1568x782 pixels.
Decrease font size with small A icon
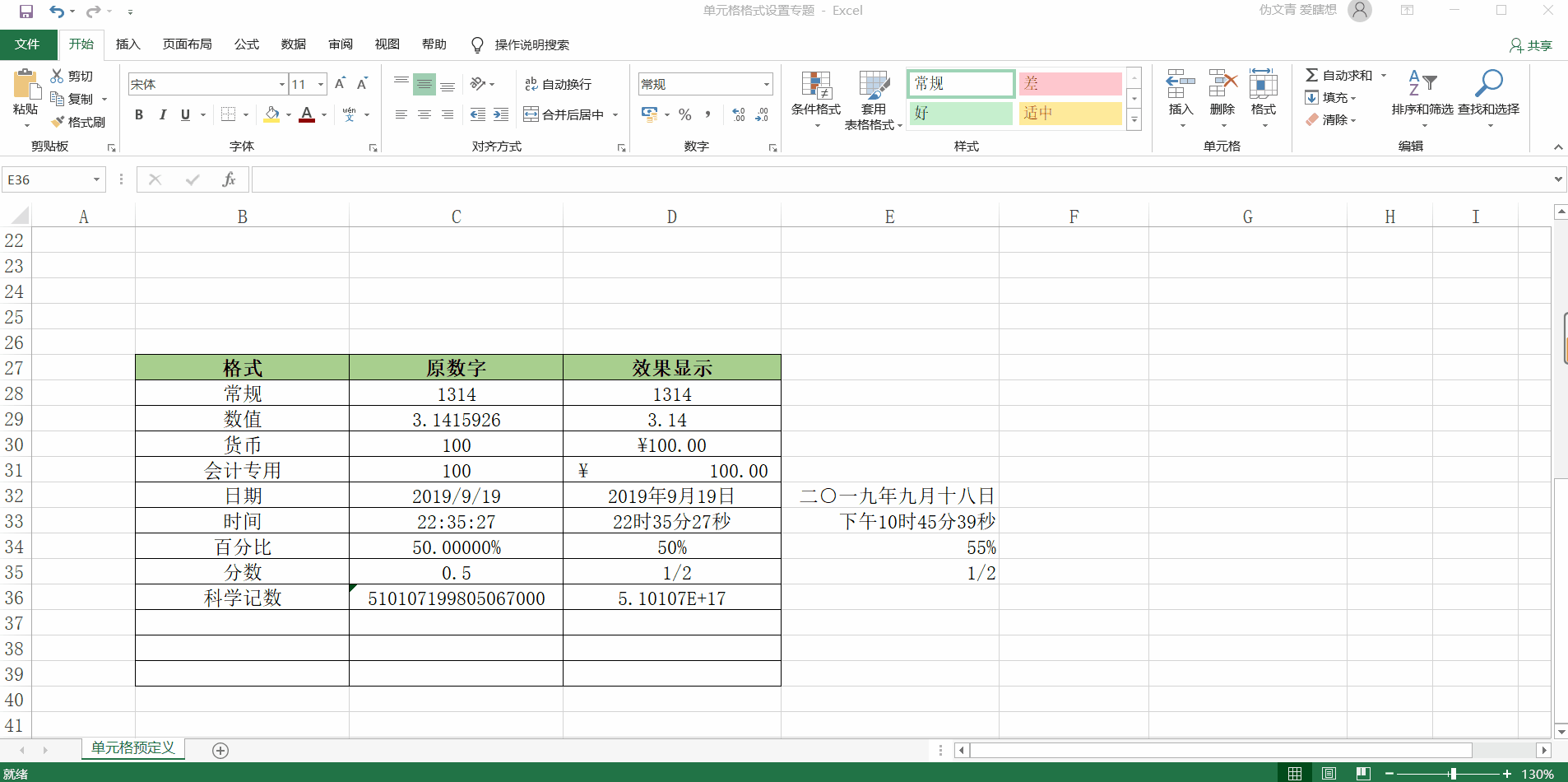tap(362, 84)
